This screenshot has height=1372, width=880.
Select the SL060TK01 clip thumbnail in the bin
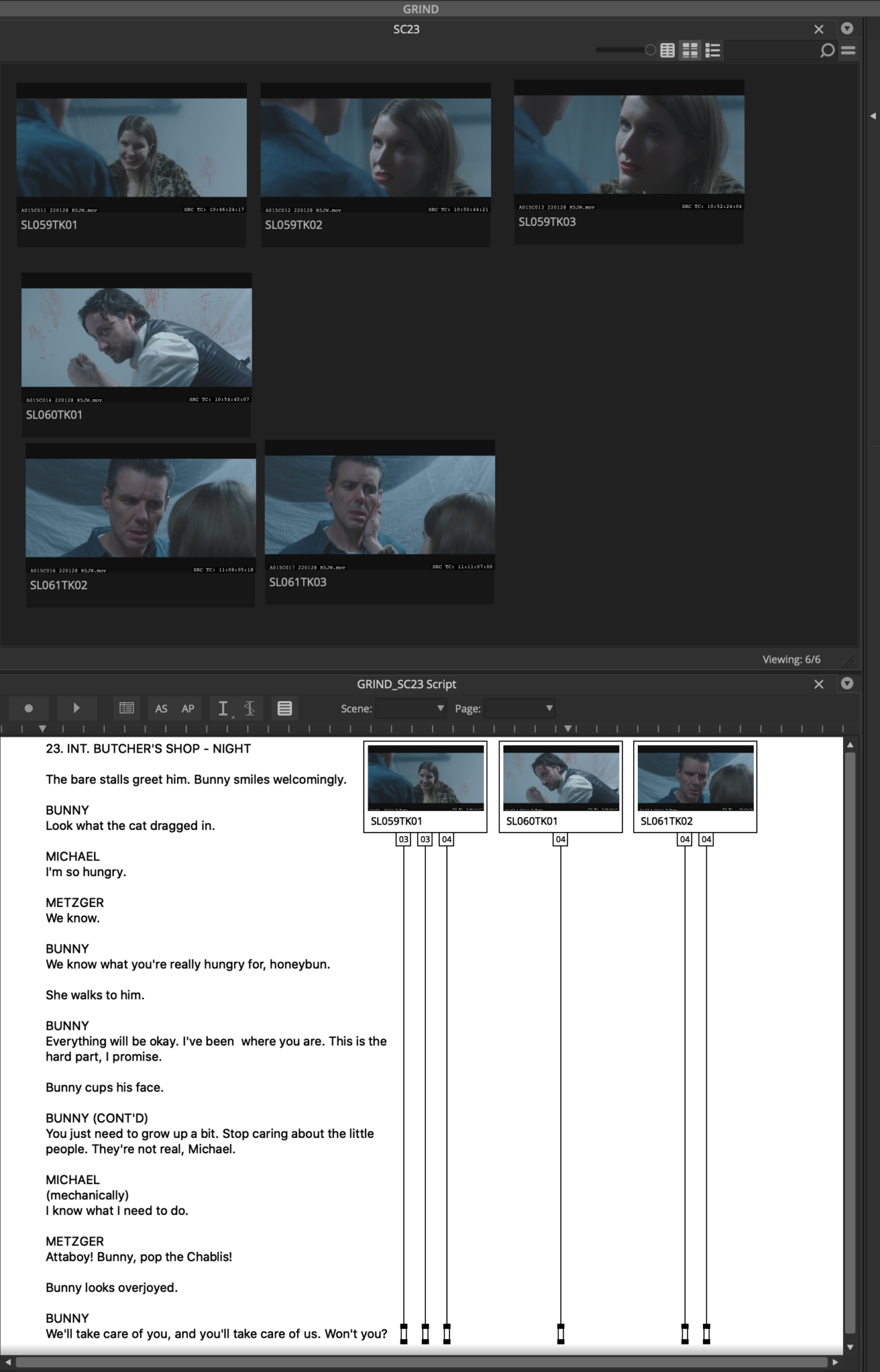(136, 338)
